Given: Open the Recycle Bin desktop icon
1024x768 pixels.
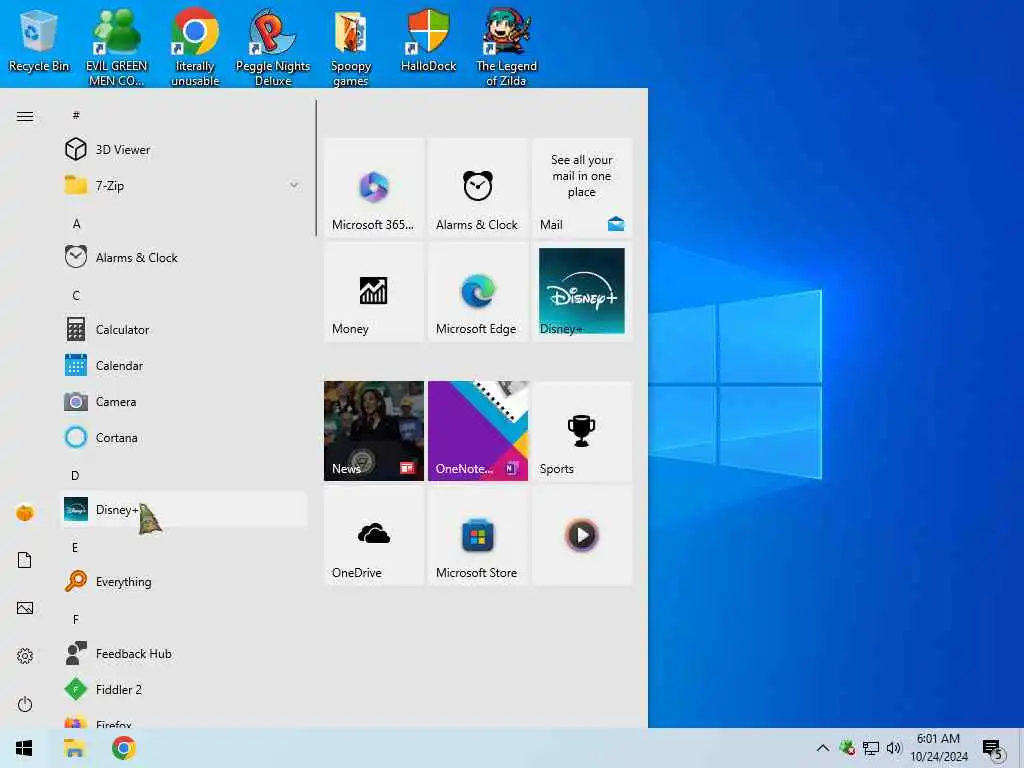Looking at the screenshot, I should [x=39, y=41].
